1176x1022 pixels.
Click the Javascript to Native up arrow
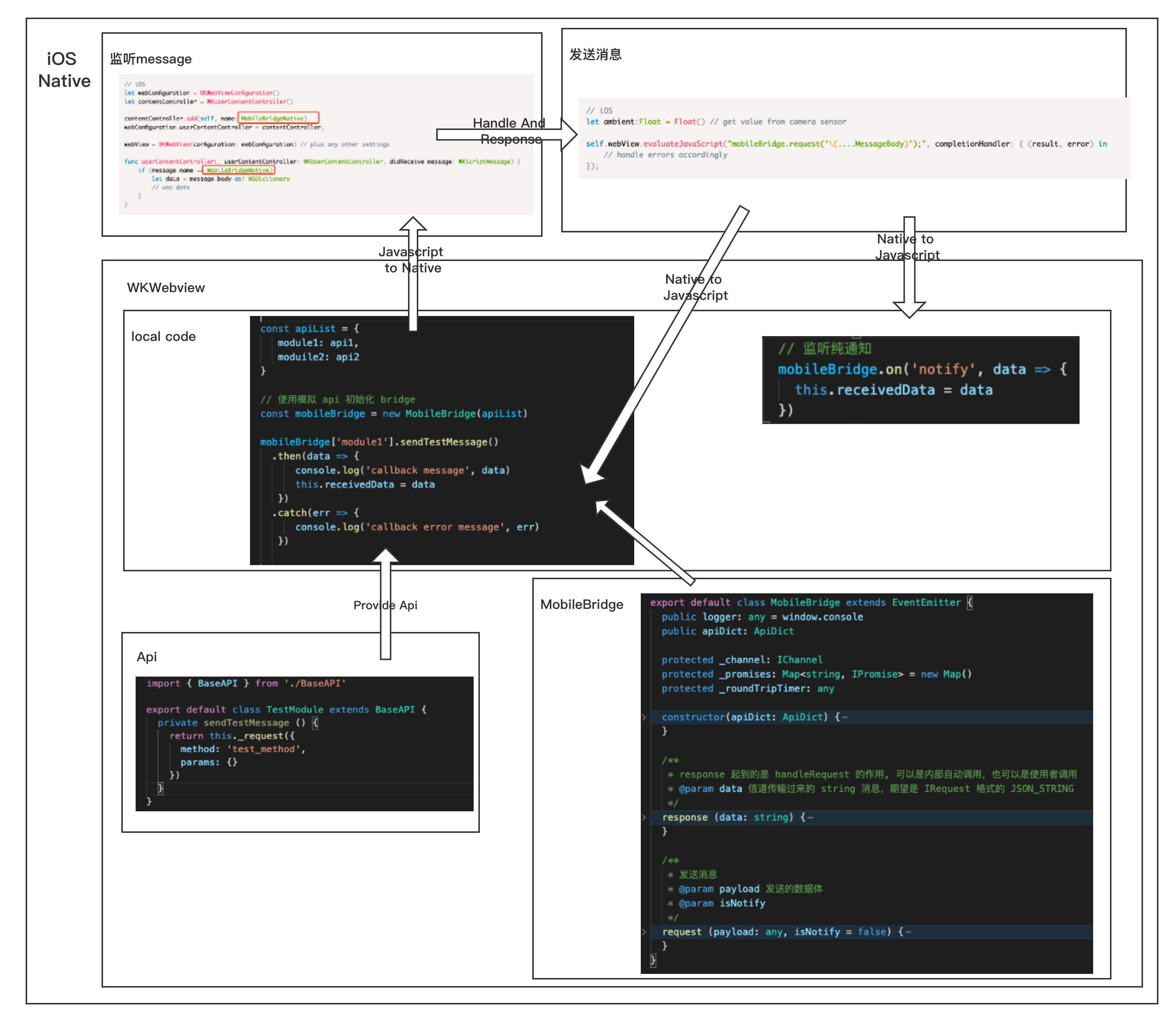(413, 297)
